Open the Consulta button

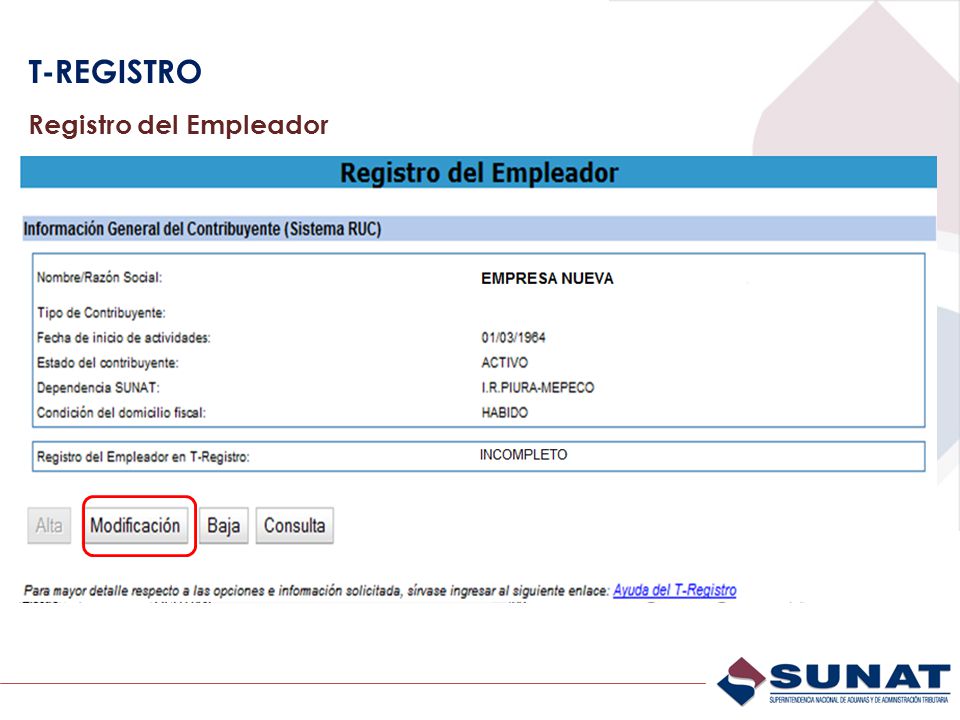click(x=294, y=525)
